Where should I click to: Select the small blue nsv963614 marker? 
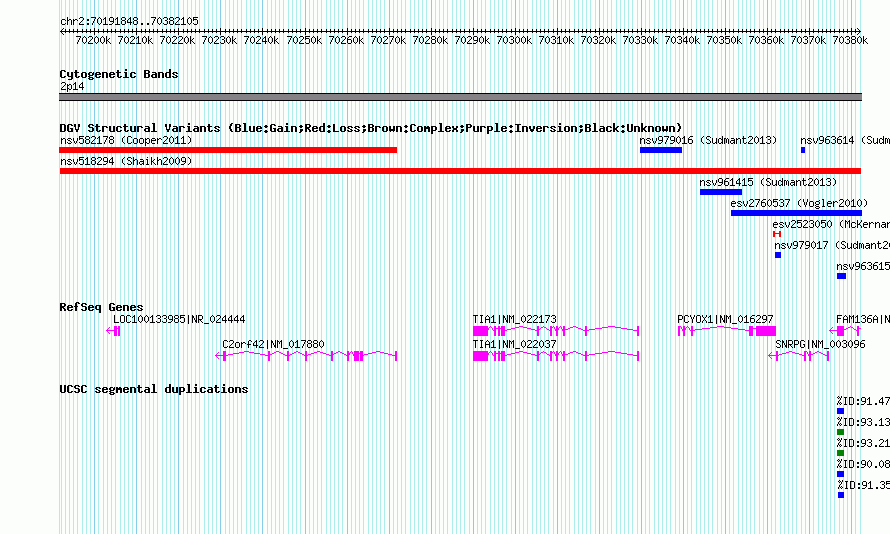point(803,150)
